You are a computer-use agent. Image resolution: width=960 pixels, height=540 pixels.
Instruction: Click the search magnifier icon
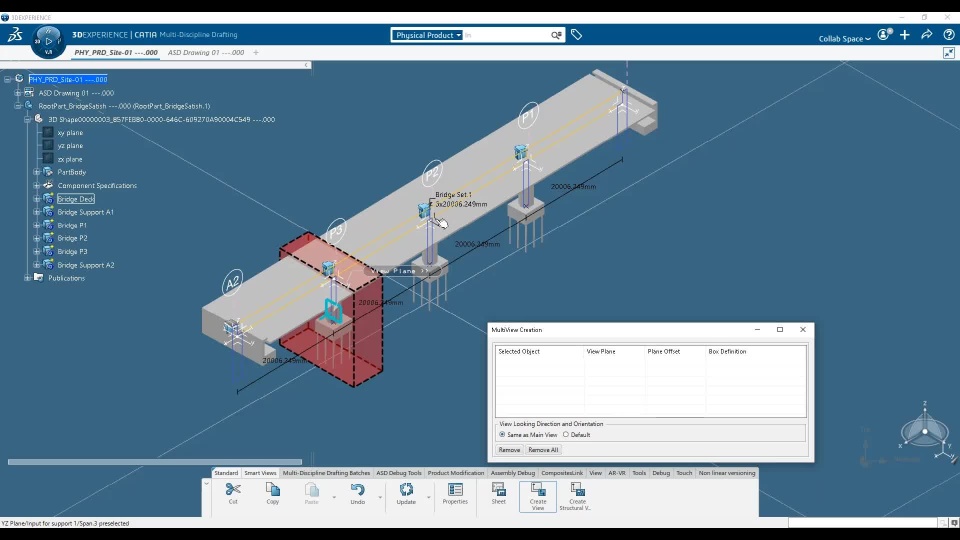coord(556,35)
